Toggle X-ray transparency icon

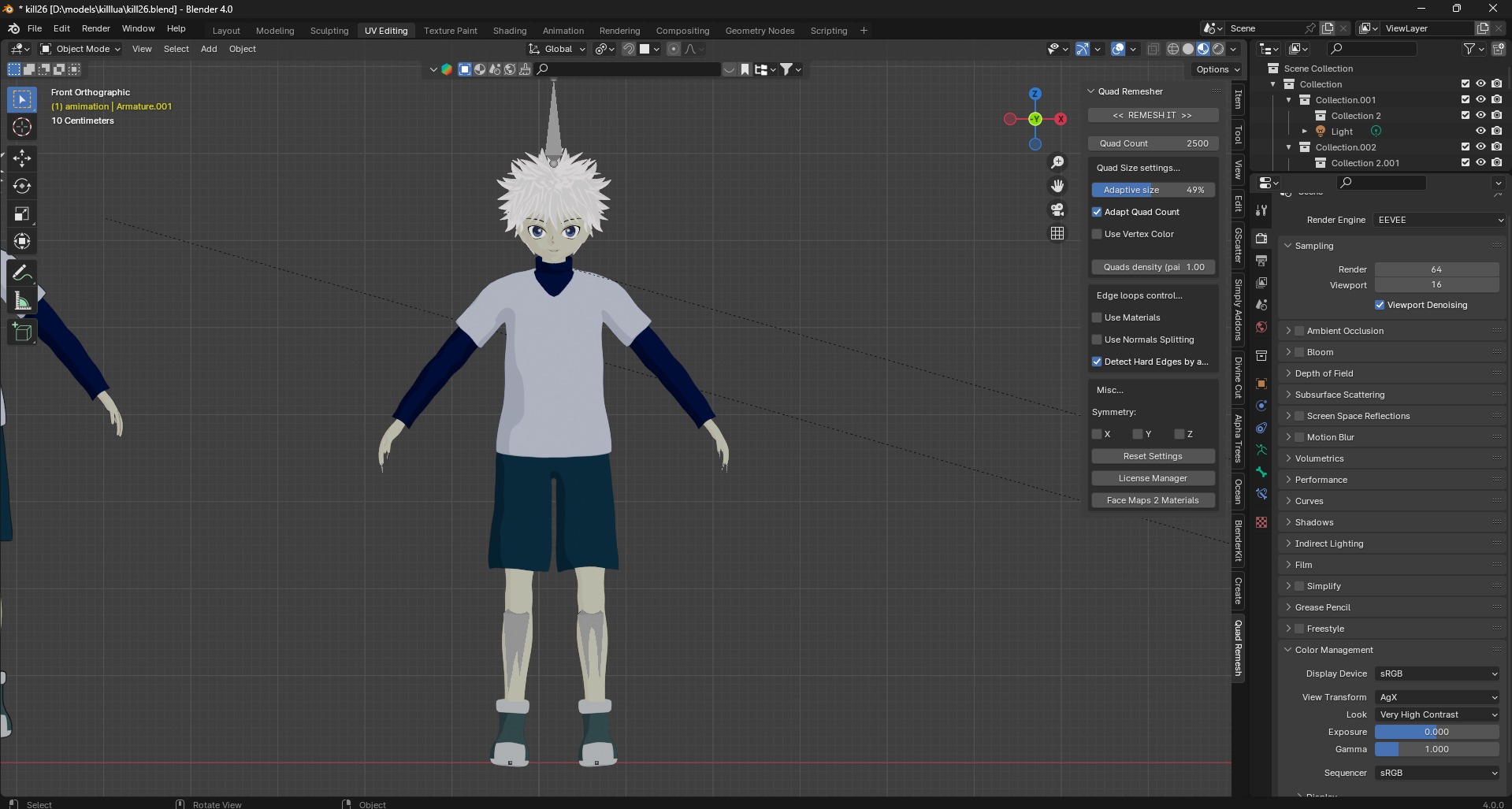click(1153, 49)
